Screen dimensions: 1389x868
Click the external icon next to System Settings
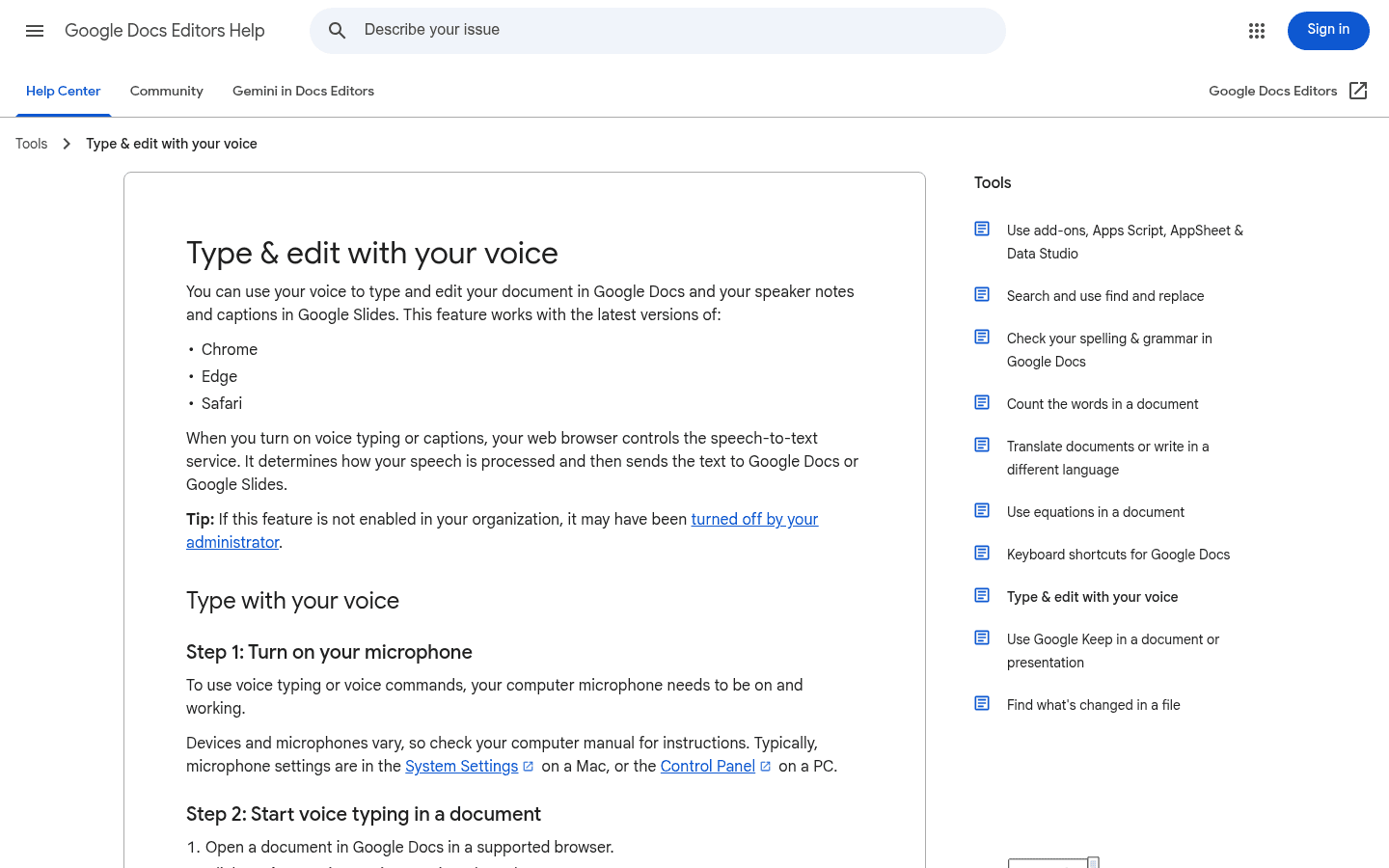[x=529, y=767]
